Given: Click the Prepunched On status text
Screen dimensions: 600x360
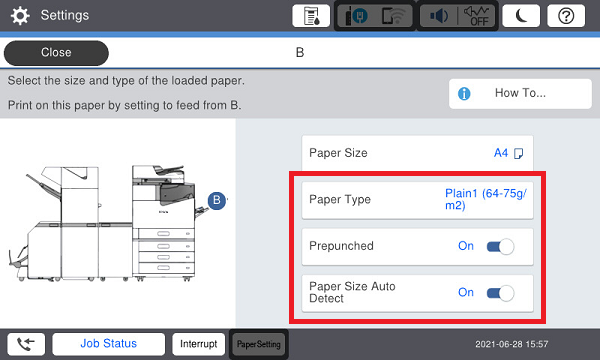Looking at the screenshot, I should [466, 246].
